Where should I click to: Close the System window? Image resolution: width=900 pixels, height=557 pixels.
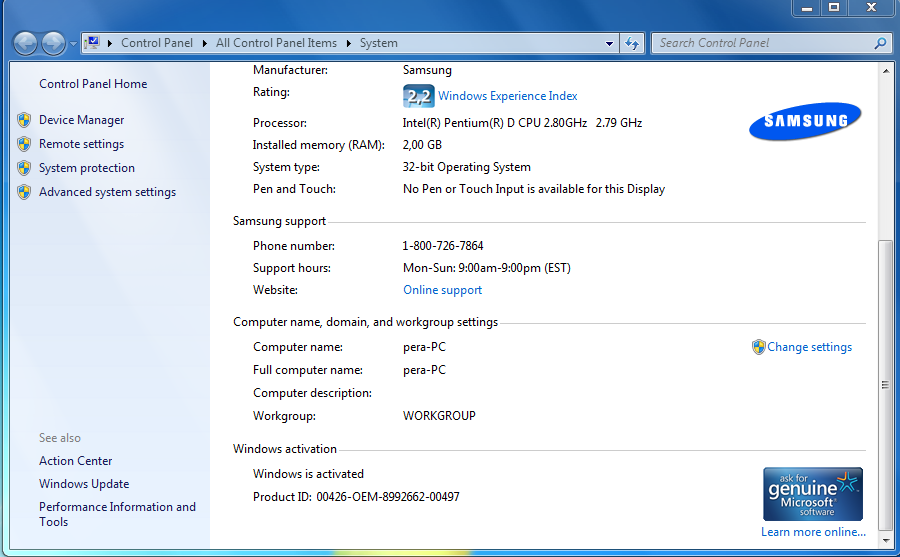(871, 7)
